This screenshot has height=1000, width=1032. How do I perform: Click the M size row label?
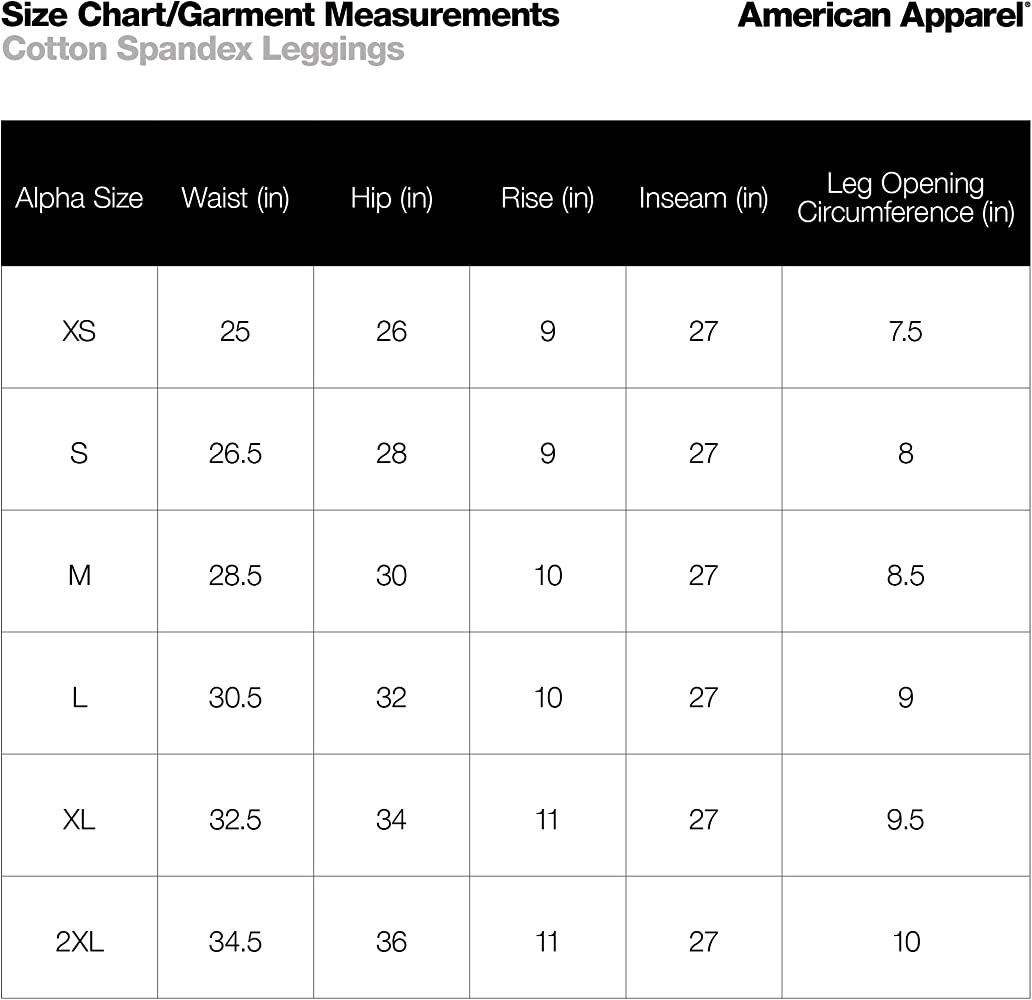point(79,575)
